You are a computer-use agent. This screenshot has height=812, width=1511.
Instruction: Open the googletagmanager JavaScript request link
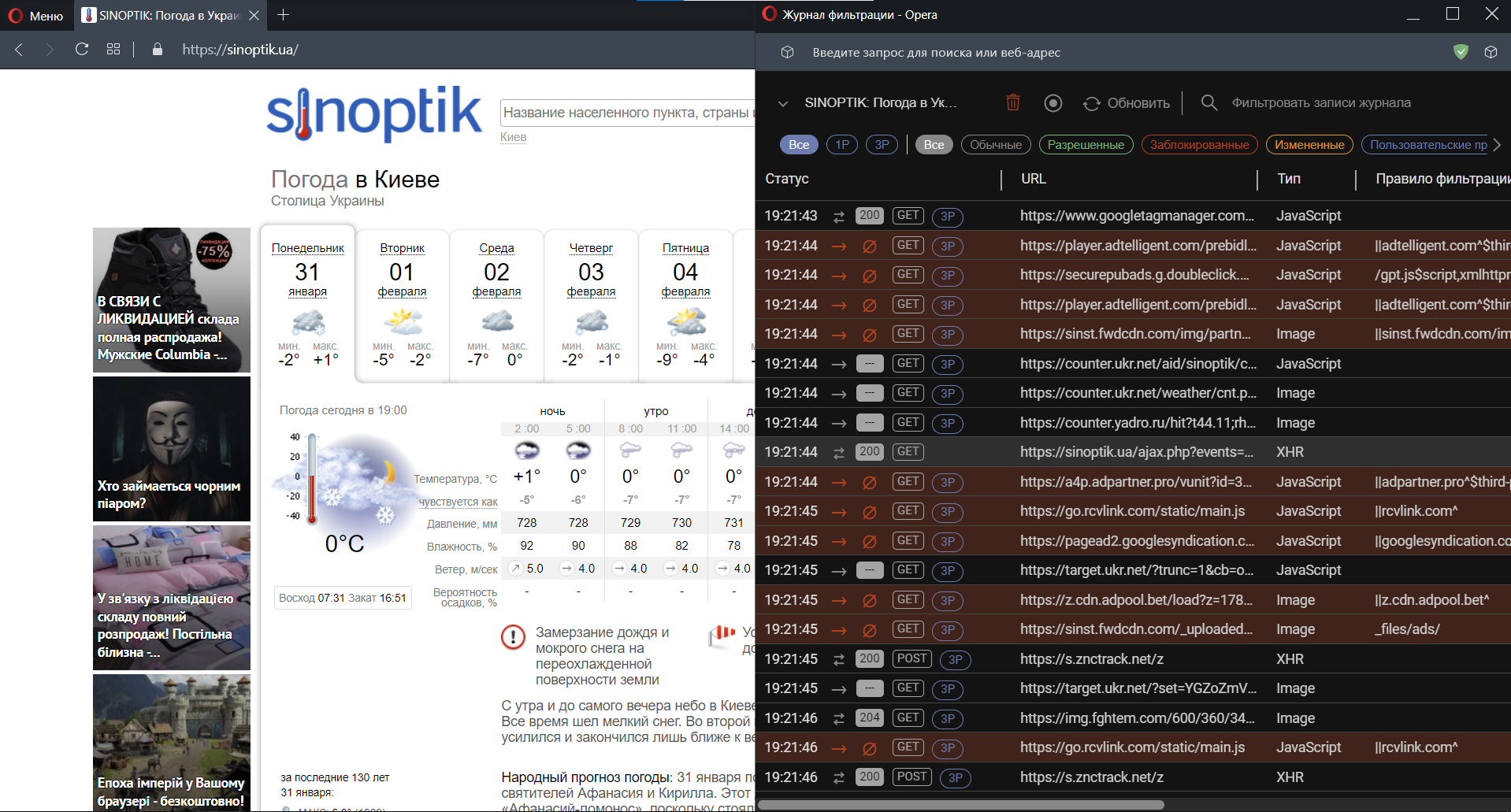pos(1137,215)
